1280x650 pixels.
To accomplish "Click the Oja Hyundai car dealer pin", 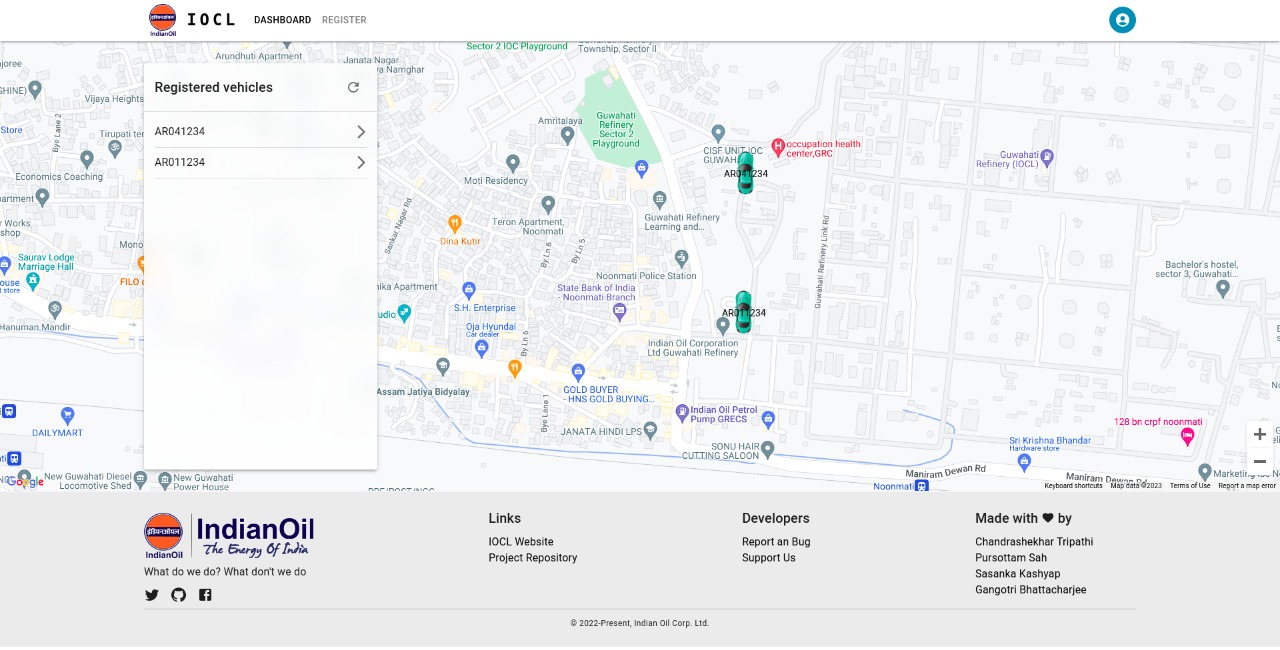I will click(482, 348).
